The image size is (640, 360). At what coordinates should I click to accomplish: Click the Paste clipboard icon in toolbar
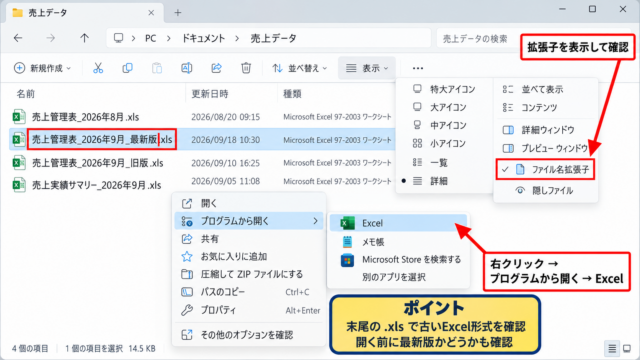coord(157,68)
